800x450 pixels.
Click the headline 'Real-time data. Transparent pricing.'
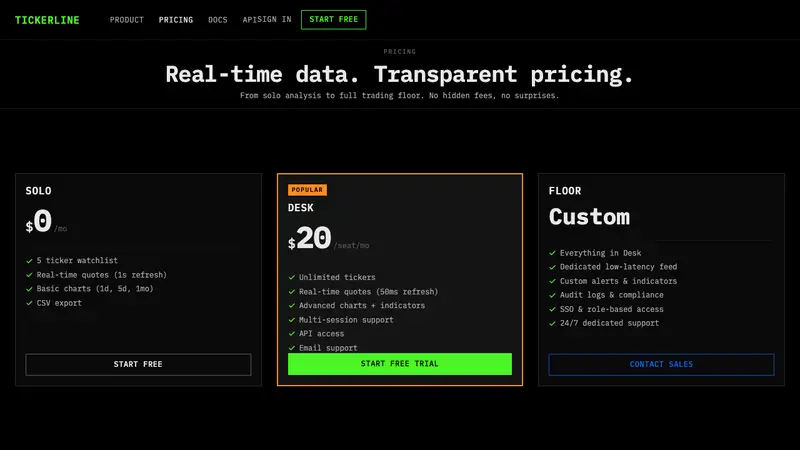pos(399,74)
